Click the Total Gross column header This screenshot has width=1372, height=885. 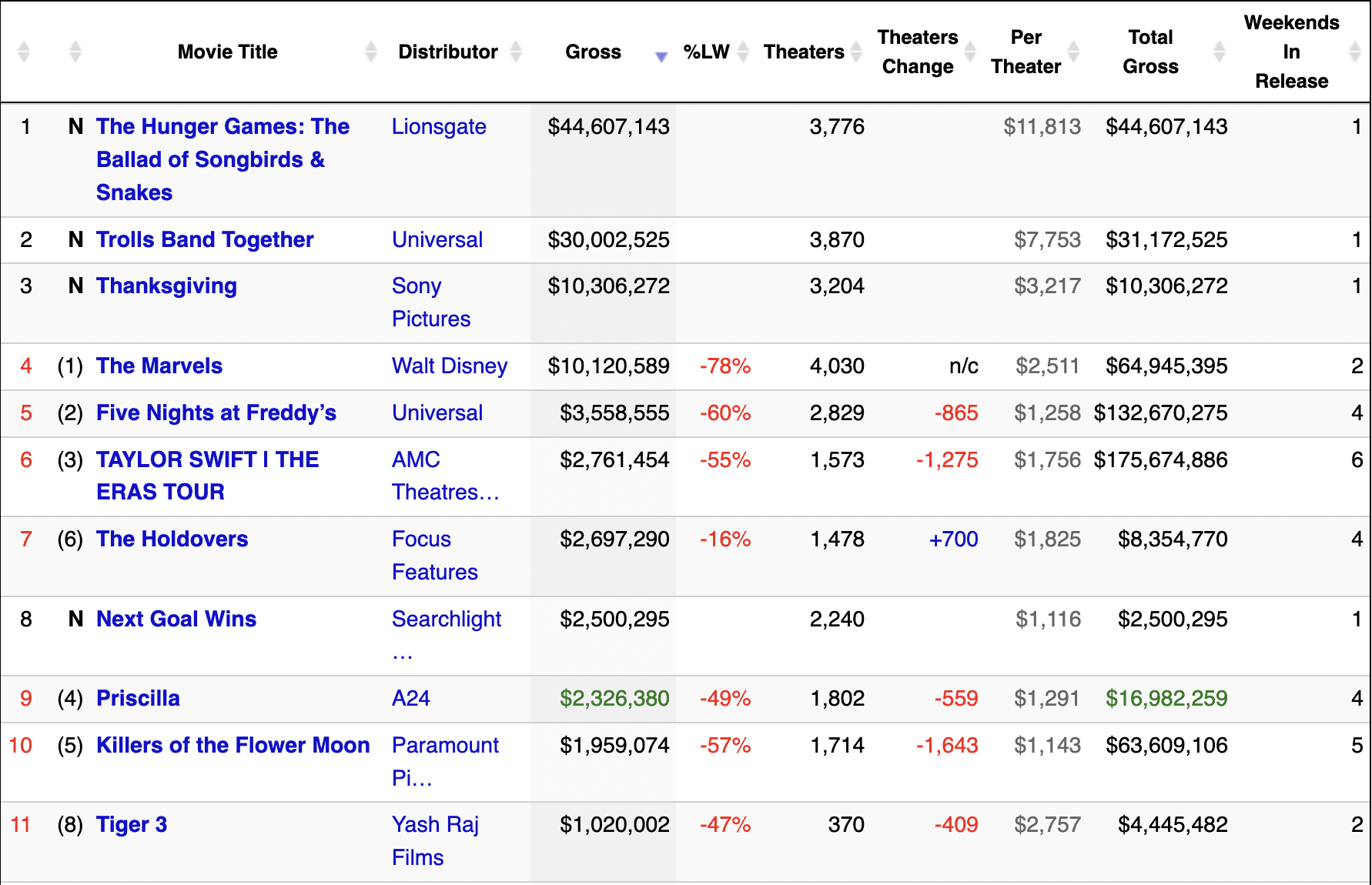1150,52
